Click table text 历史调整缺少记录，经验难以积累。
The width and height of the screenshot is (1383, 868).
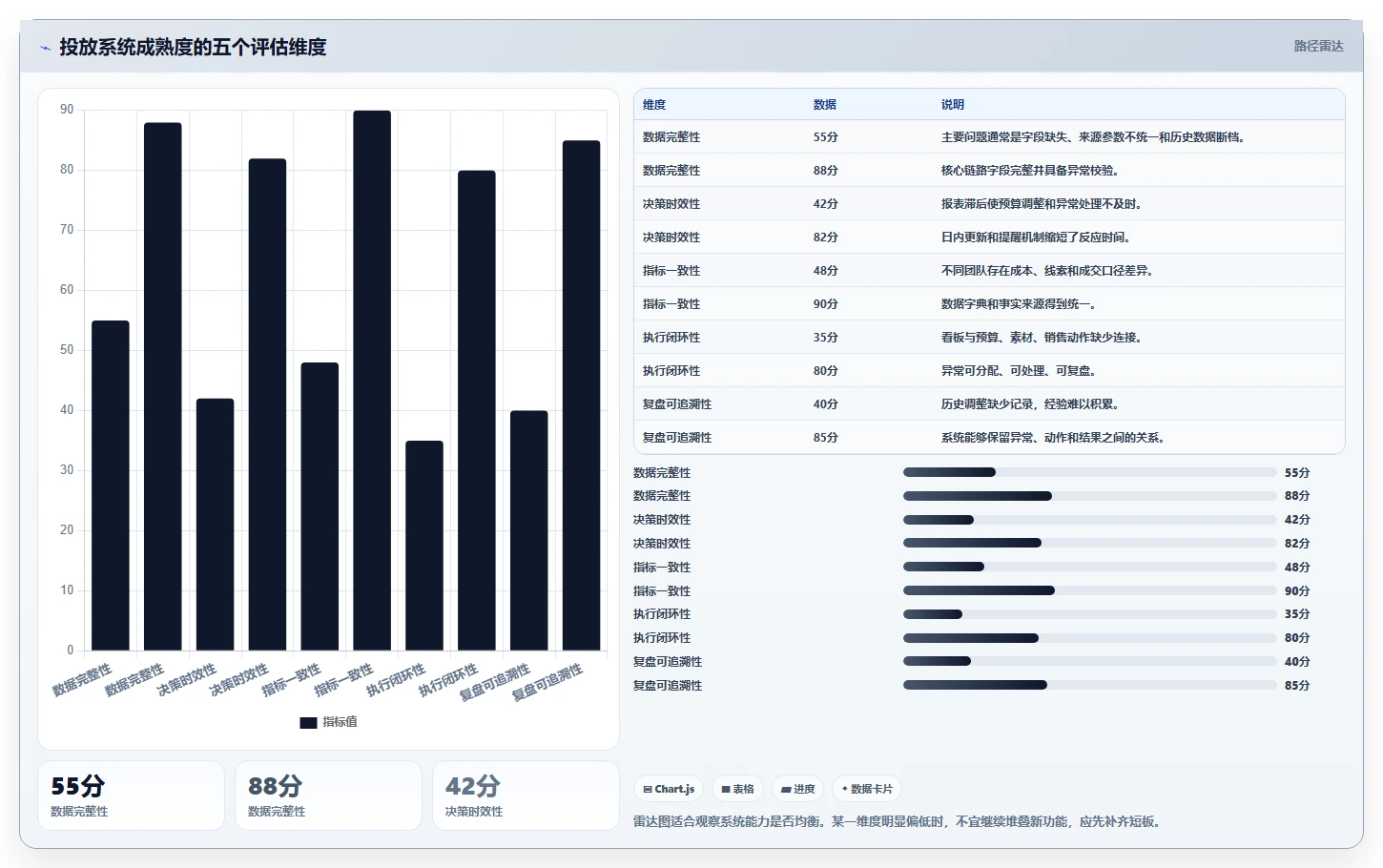(x=1030, y=404)
